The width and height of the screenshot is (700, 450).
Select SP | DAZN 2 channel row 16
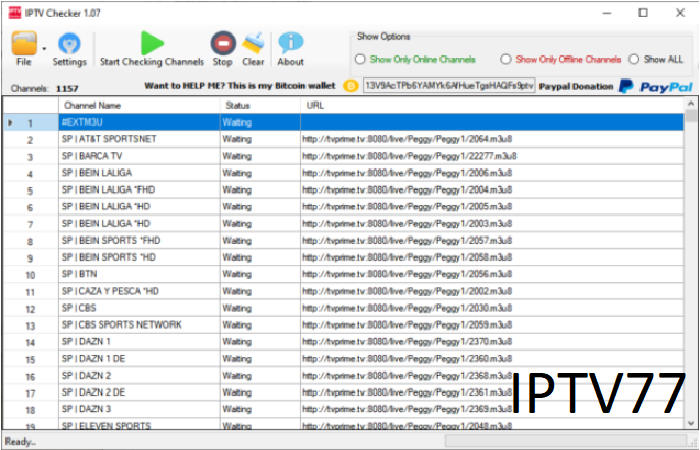point(139,375)
